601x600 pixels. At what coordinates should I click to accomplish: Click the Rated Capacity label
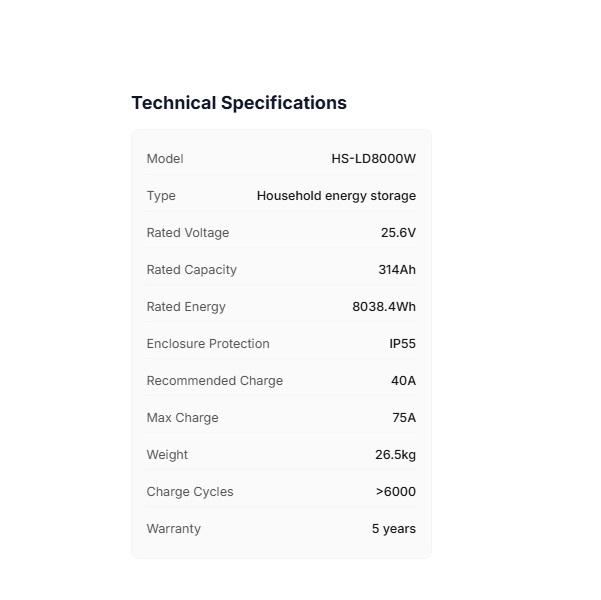point(192,270)
